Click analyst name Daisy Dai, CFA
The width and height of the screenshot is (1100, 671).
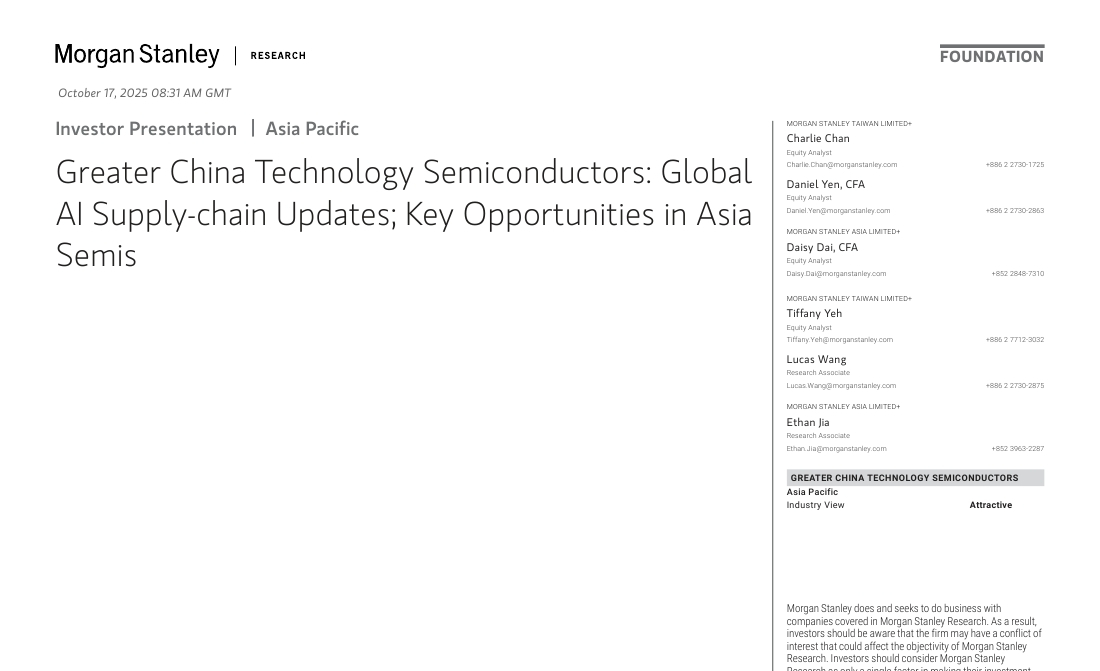click(x=822, y=248)
